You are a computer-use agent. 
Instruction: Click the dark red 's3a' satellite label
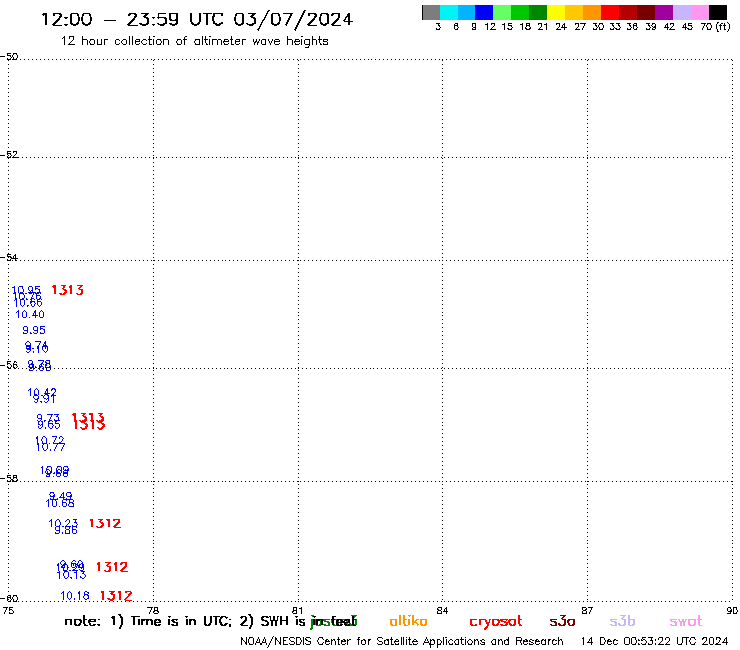coord(562,621)
